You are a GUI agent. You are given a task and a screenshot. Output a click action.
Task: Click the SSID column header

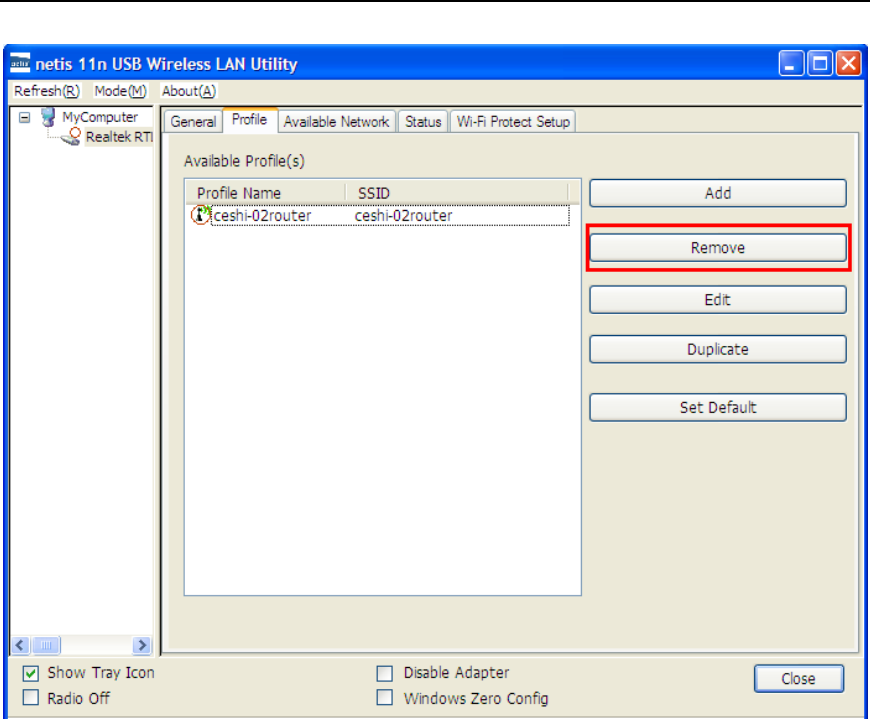(457, 193)
